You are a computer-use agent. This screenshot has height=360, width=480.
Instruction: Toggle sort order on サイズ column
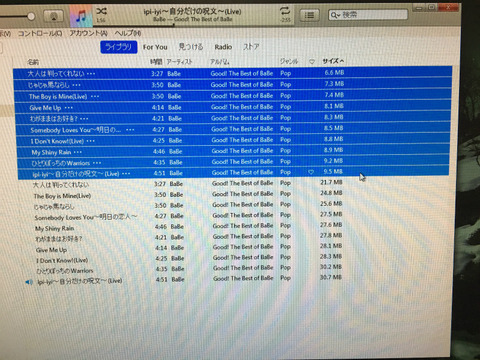tap(333, 61)
